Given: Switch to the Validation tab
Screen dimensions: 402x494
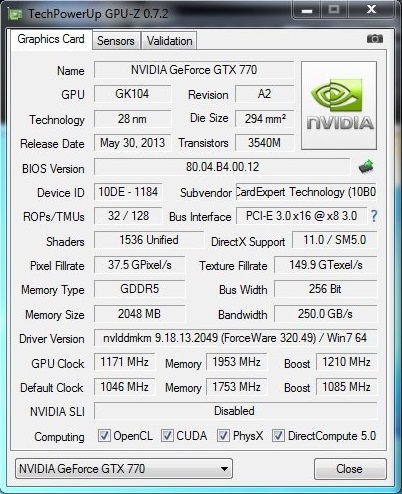Looking at the screenshot, I should [x=169, y=41].
